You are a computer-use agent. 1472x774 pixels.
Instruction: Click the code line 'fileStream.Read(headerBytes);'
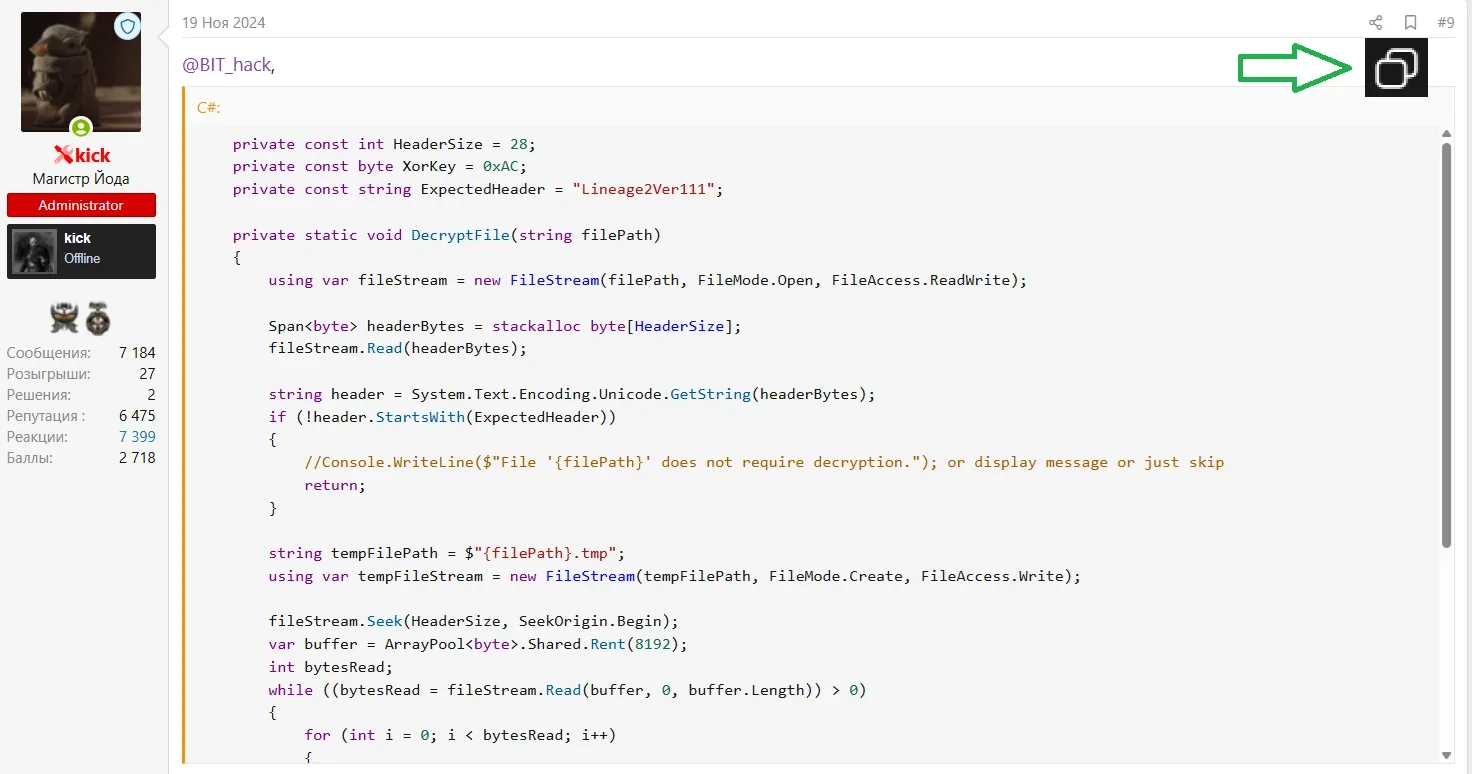pyautogui.click(x=398, y=348)
